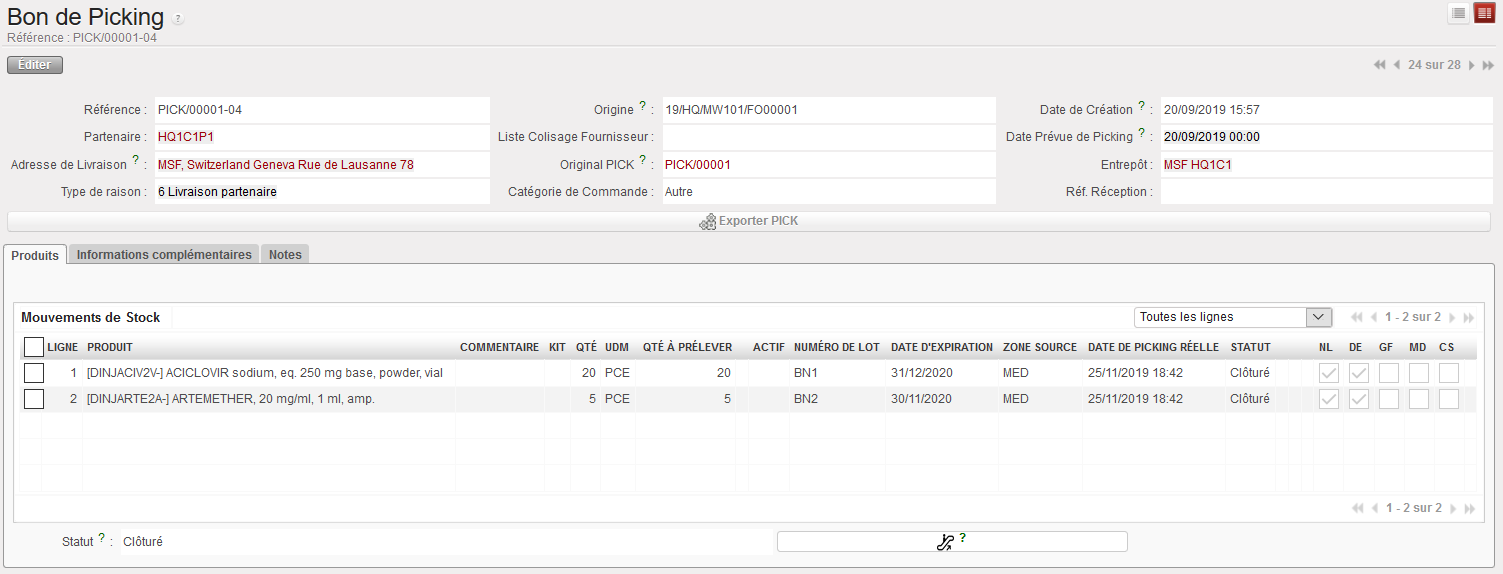1503x574 pixels.
Task: Jump to first record arrow
Action: tap(1379, 65)
